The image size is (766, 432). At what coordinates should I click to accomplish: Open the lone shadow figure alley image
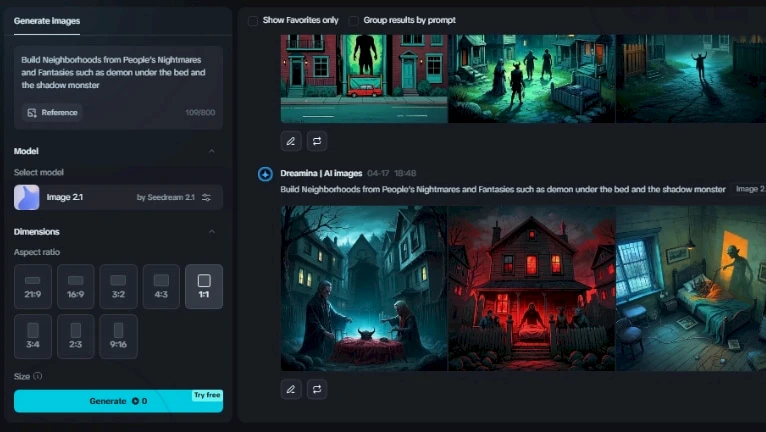click(x=691, y=78)
